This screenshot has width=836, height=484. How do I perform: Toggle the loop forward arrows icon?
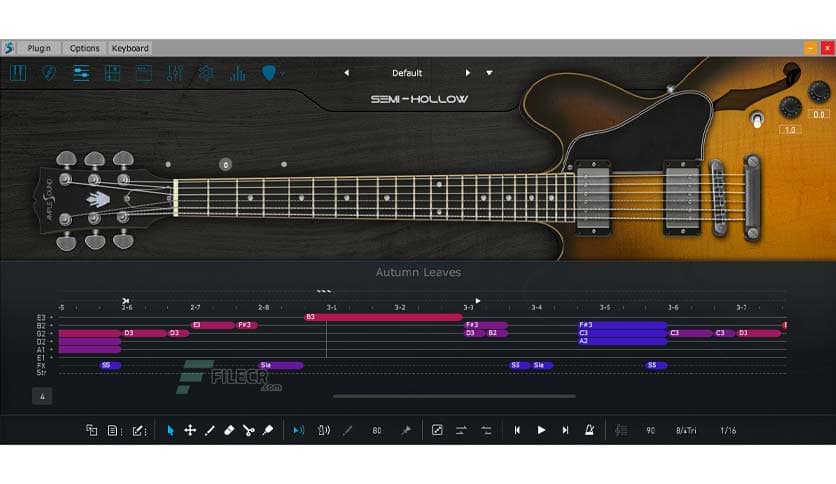coord(461,430)
